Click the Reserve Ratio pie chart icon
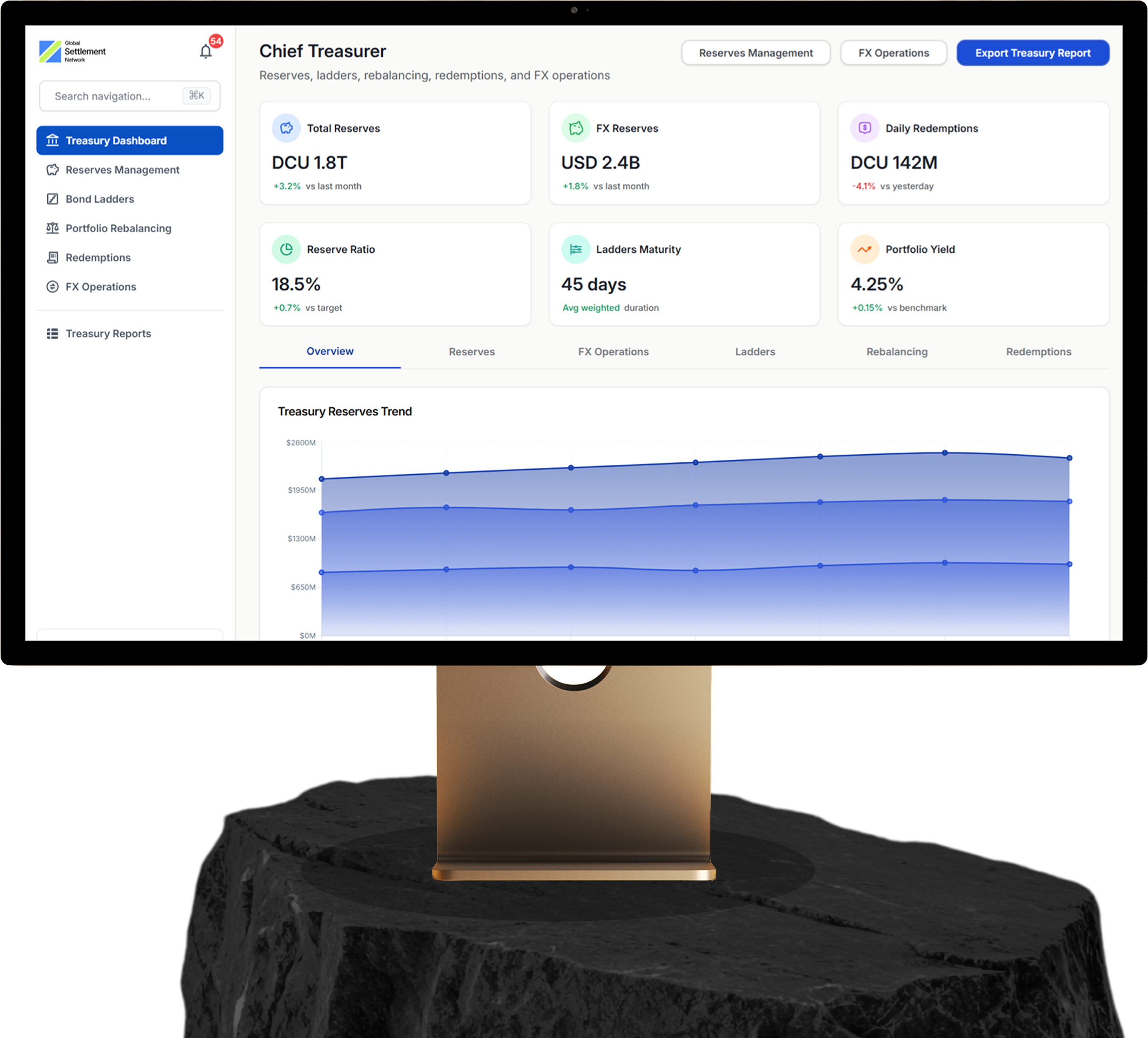 click(286, 249)
